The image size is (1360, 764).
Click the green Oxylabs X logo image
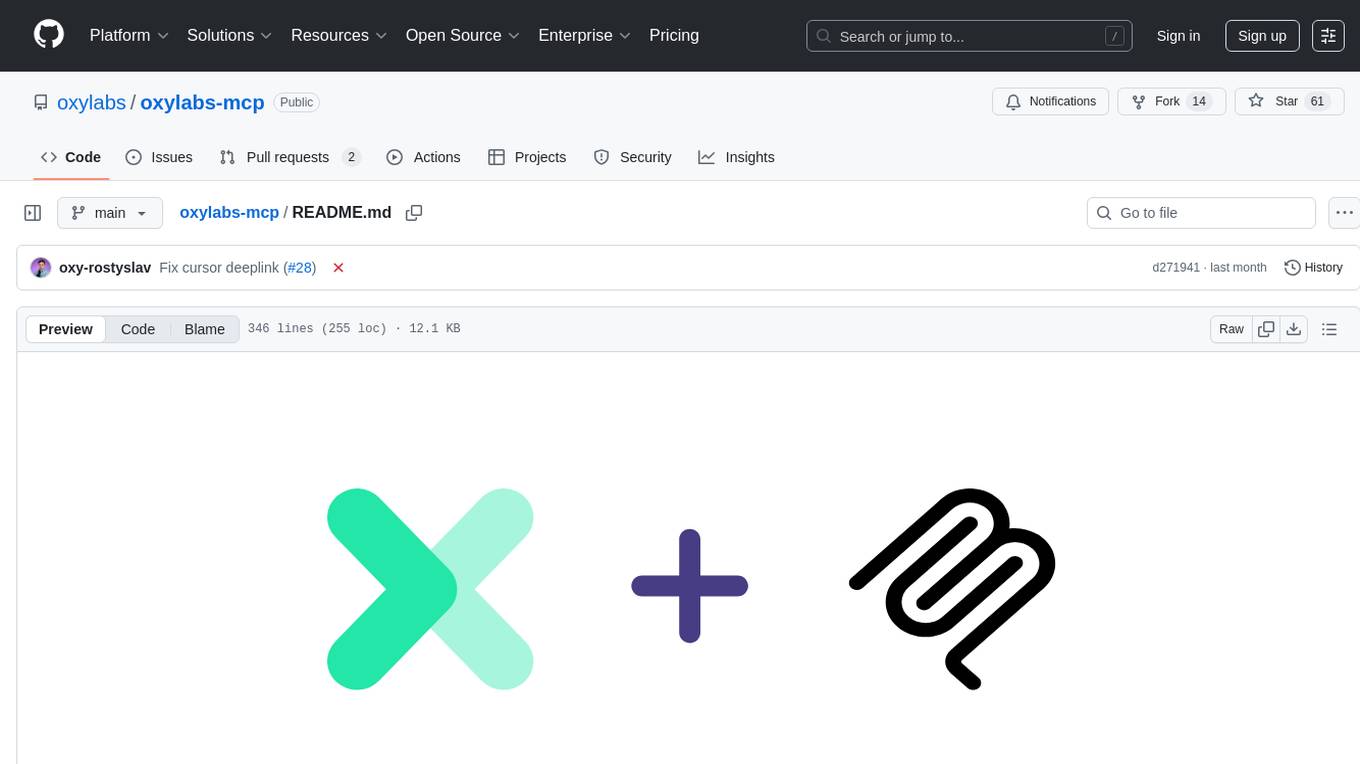pyautogui.click(x=431, y=589)
